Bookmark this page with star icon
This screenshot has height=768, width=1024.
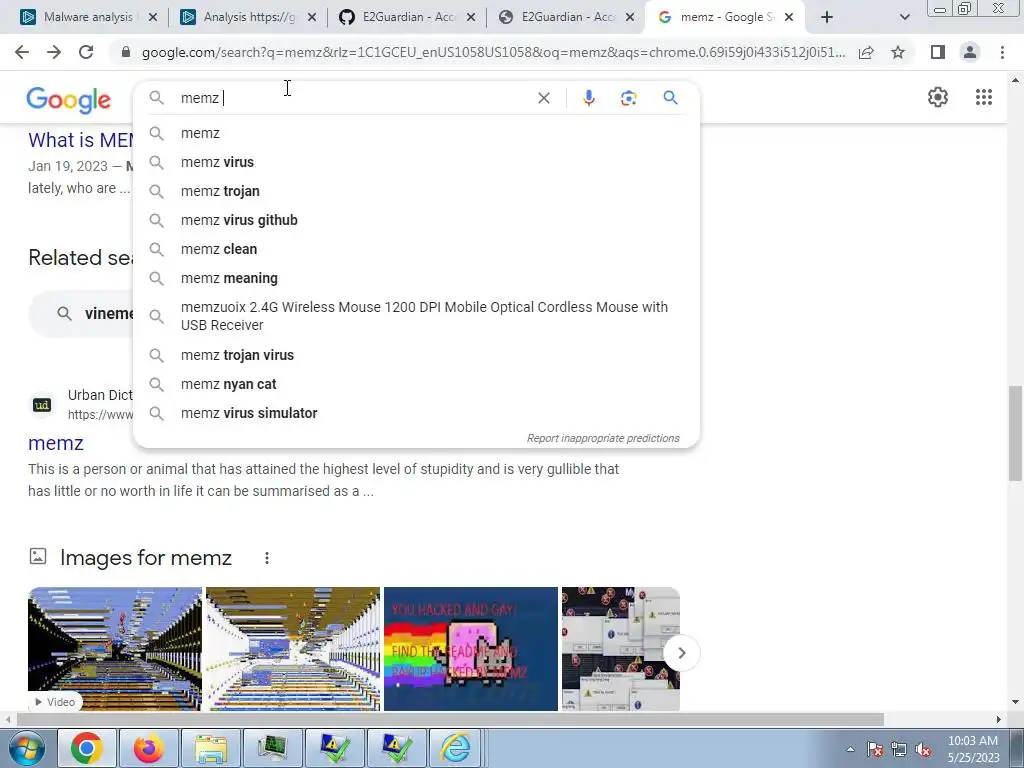coord(898,52)
